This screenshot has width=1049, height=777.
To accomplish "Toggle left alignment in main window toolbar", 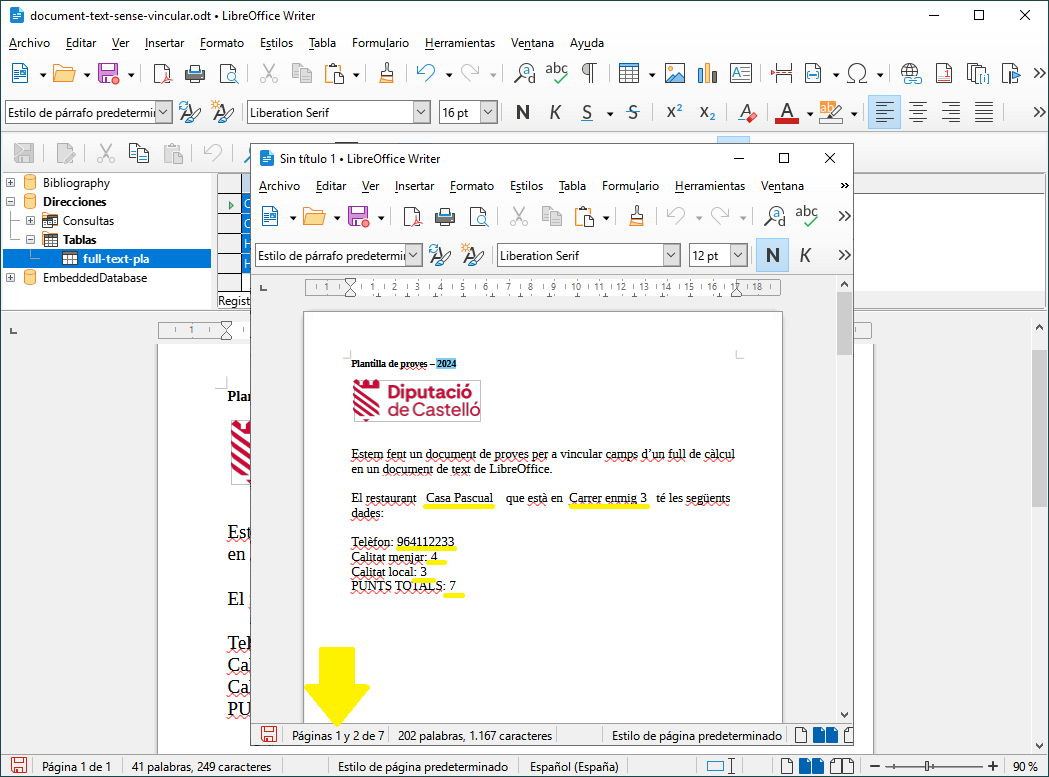I will 884,112.
